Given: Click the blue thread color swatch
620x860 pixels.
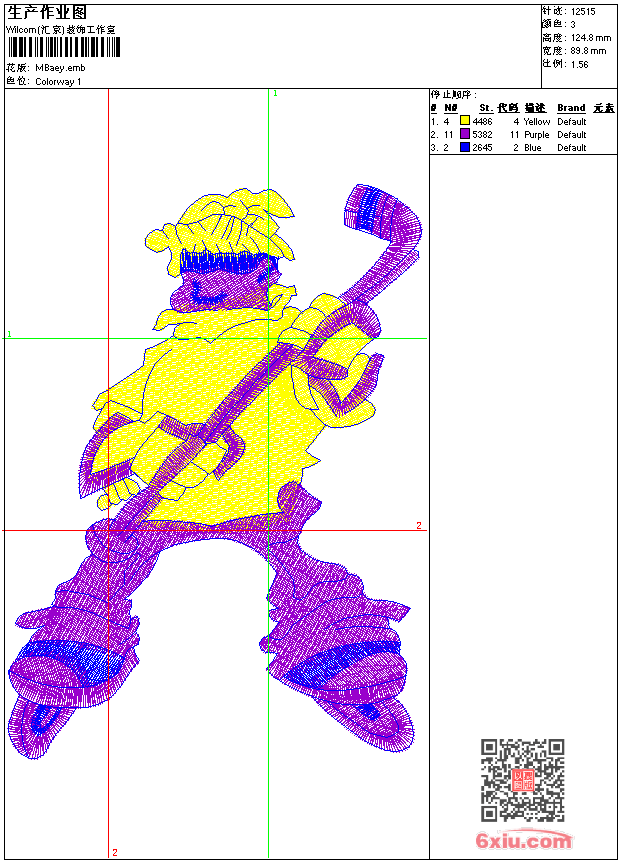Looking at the screenshot, I should (x=465, y=147).
